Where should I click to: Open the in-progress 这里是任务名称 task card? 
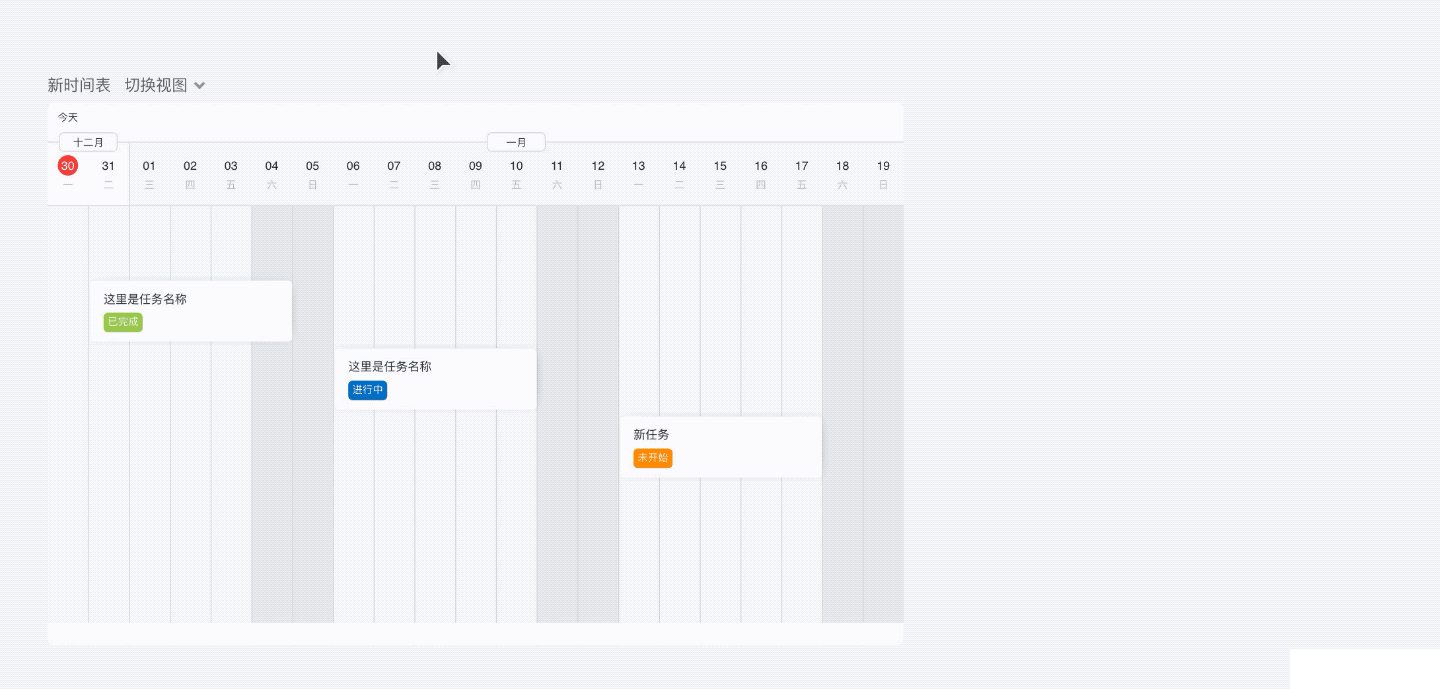tap(435, 379)
